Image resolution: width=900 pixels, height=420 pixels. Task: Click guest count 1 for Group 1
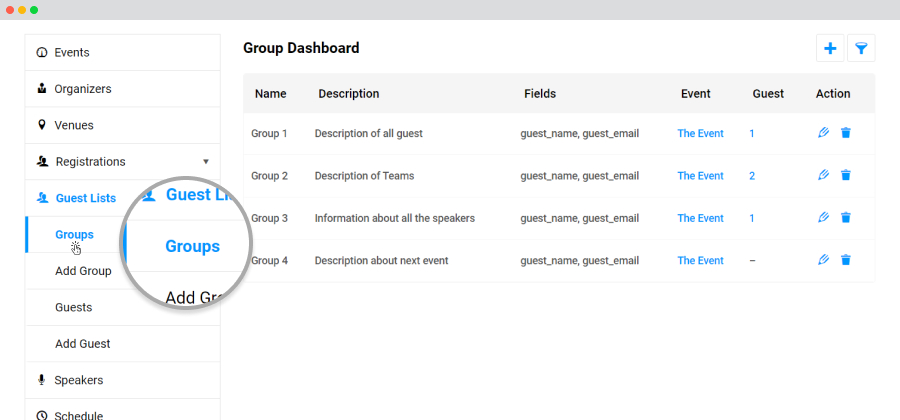click(752, 133)
